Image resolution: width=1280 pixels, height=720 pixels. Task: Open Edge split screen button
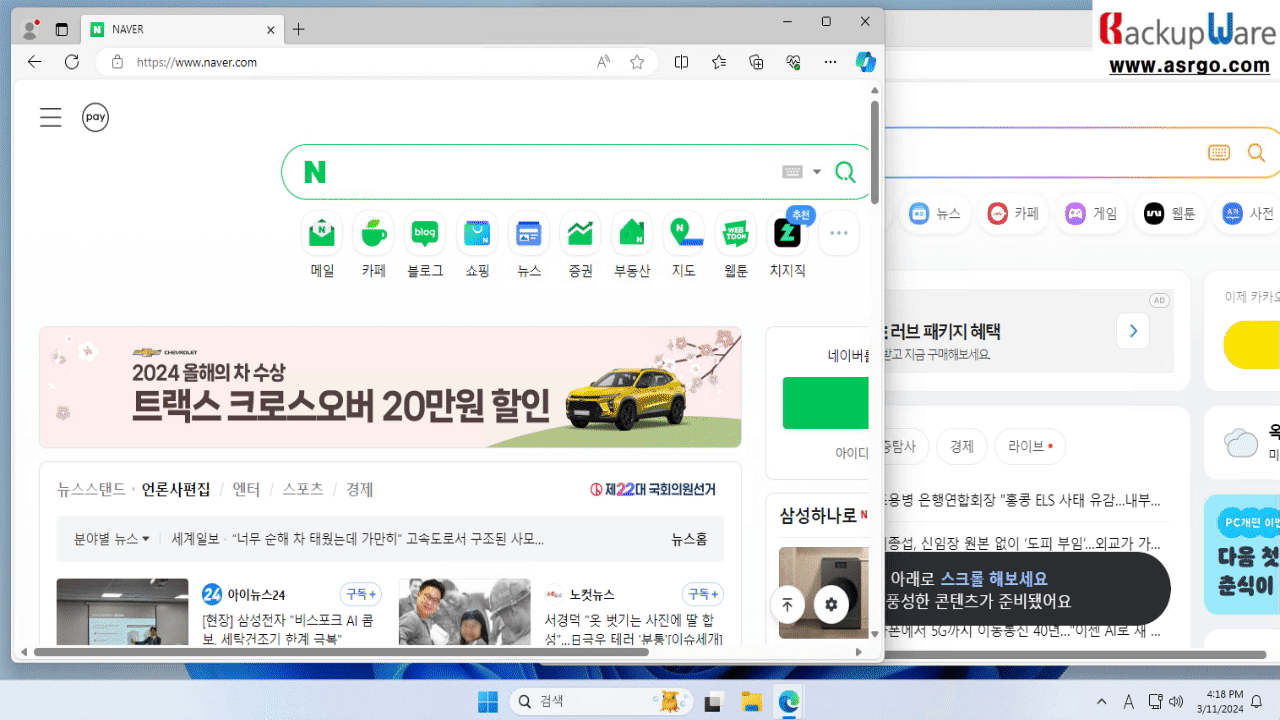pos(682,62)
